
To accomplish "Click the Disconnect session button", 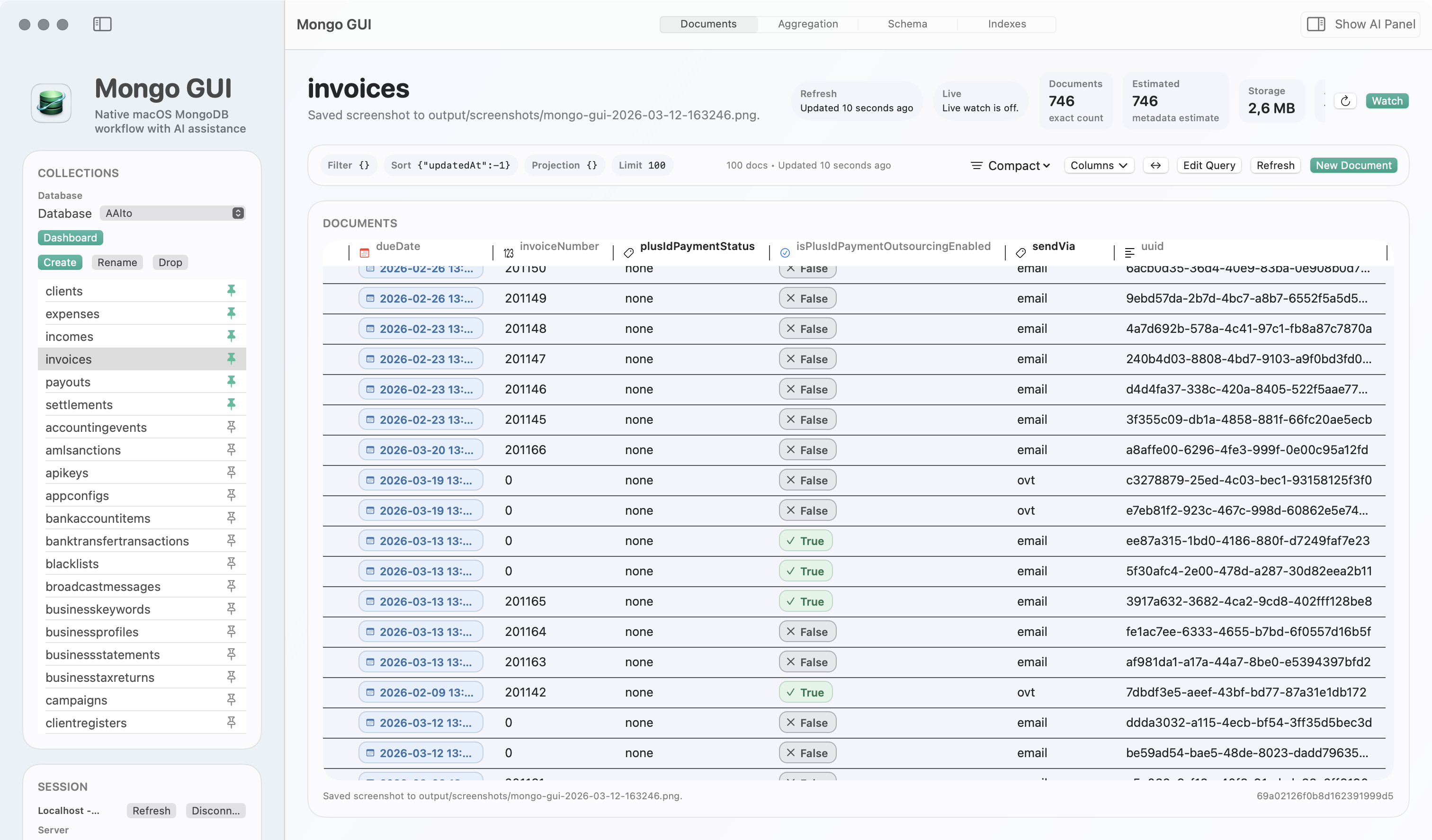I will (x=215, y=811).
